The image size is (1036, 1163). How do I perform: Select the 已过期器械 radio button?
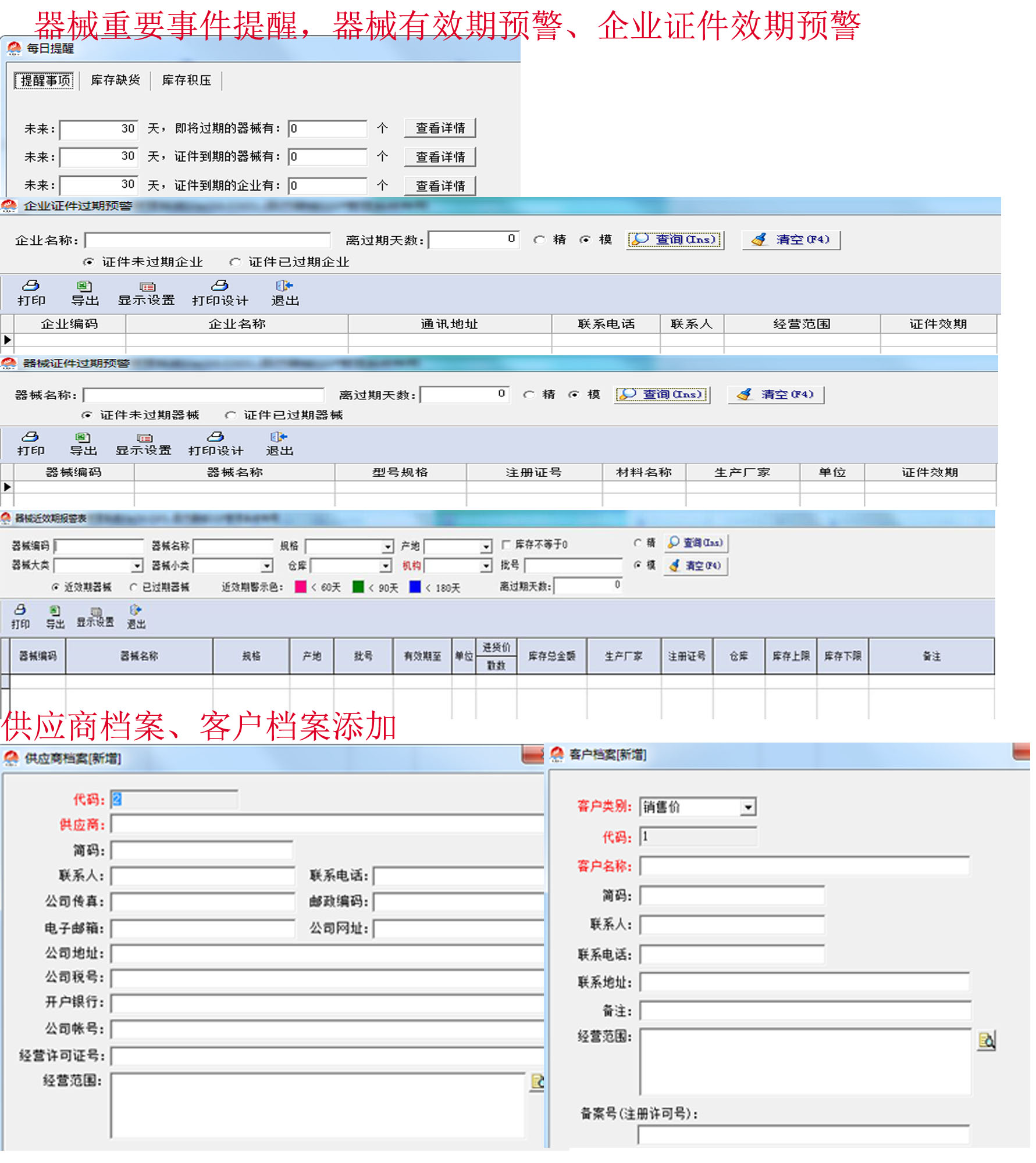(134, 587)
